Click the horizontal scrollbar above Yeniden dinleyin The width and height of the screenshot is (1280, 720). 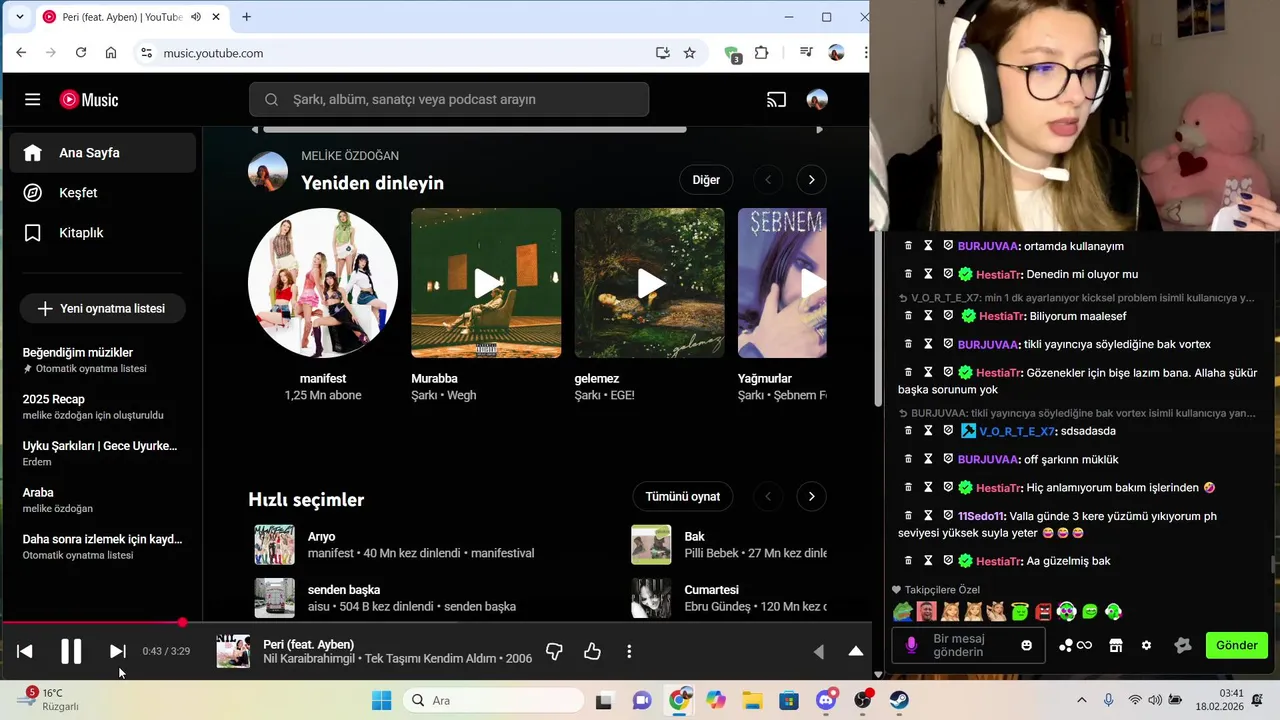(475, 129)
